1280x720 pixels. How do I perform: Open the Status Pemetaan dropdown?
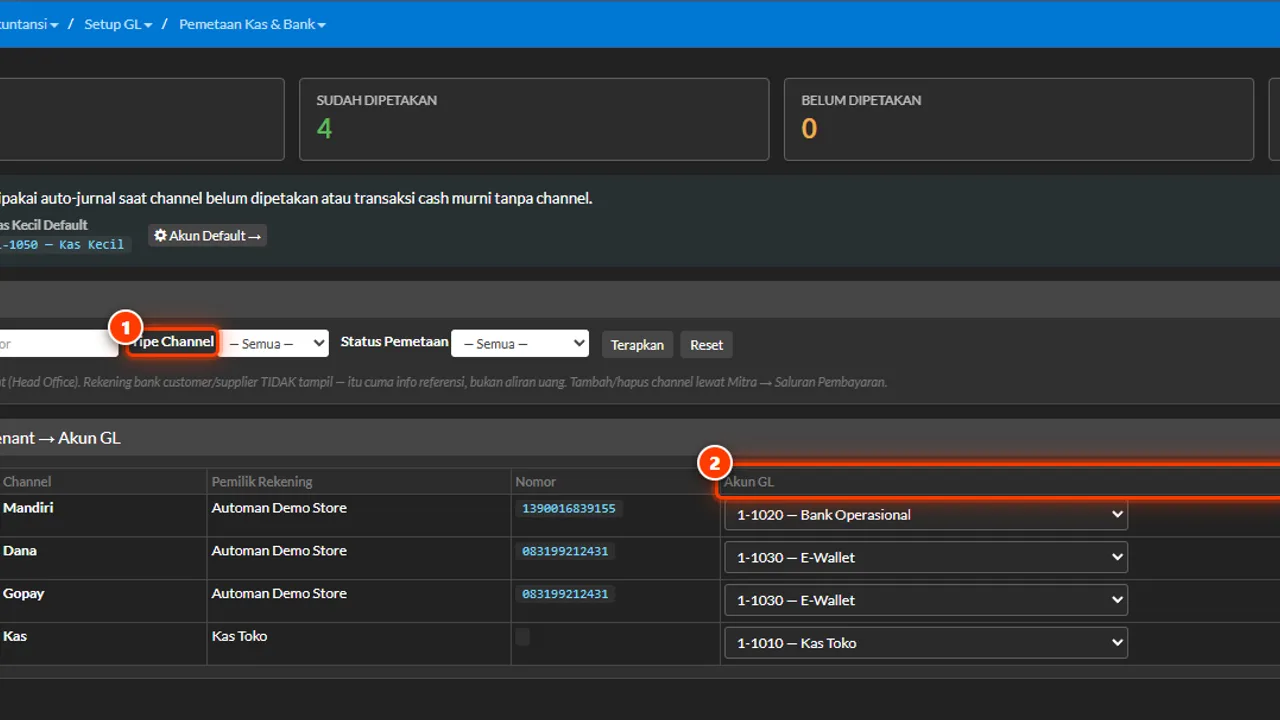point(520,344)
